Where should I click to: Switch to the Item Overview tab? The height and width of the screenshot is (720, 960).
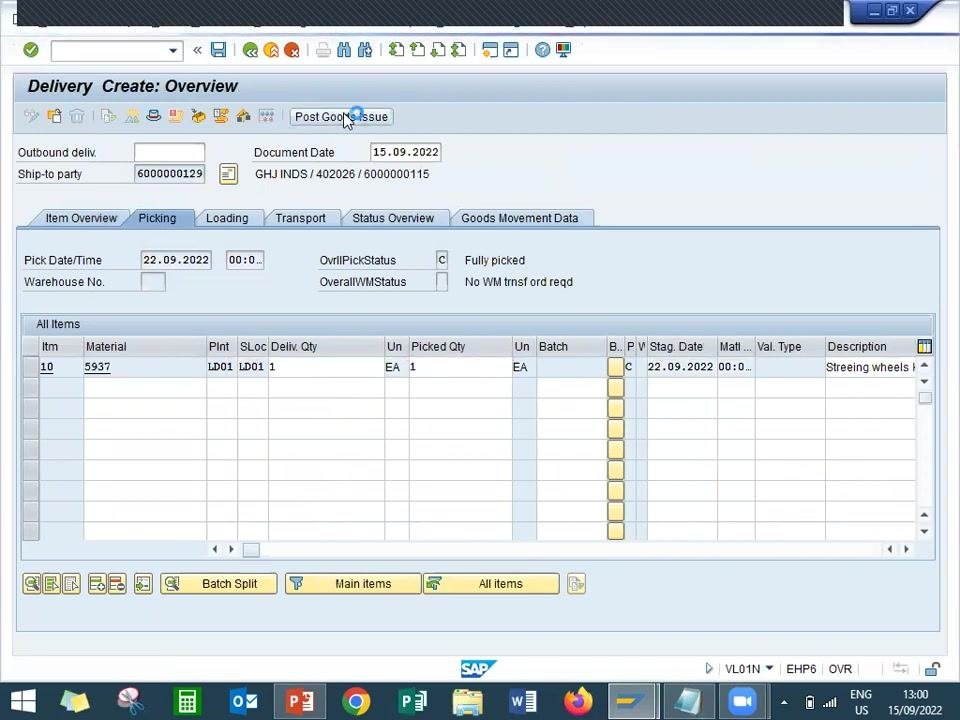81,218
